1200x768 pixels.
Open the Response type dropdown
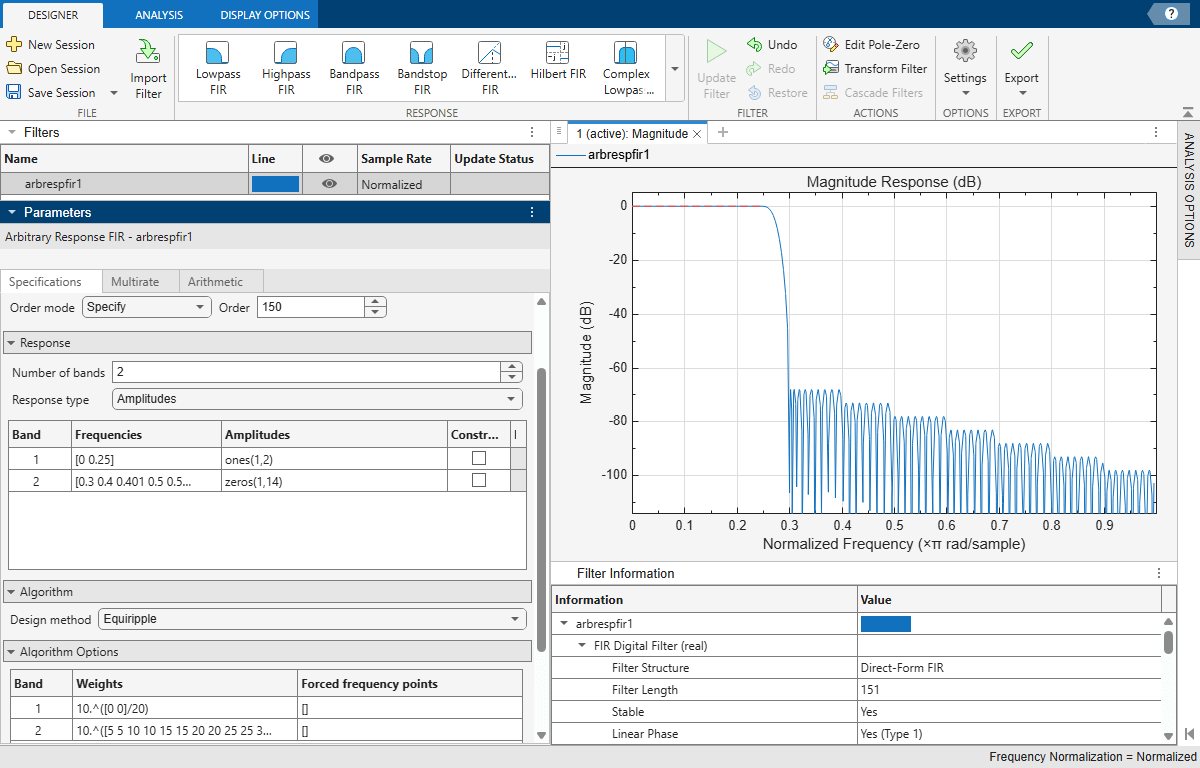point(317,399)
